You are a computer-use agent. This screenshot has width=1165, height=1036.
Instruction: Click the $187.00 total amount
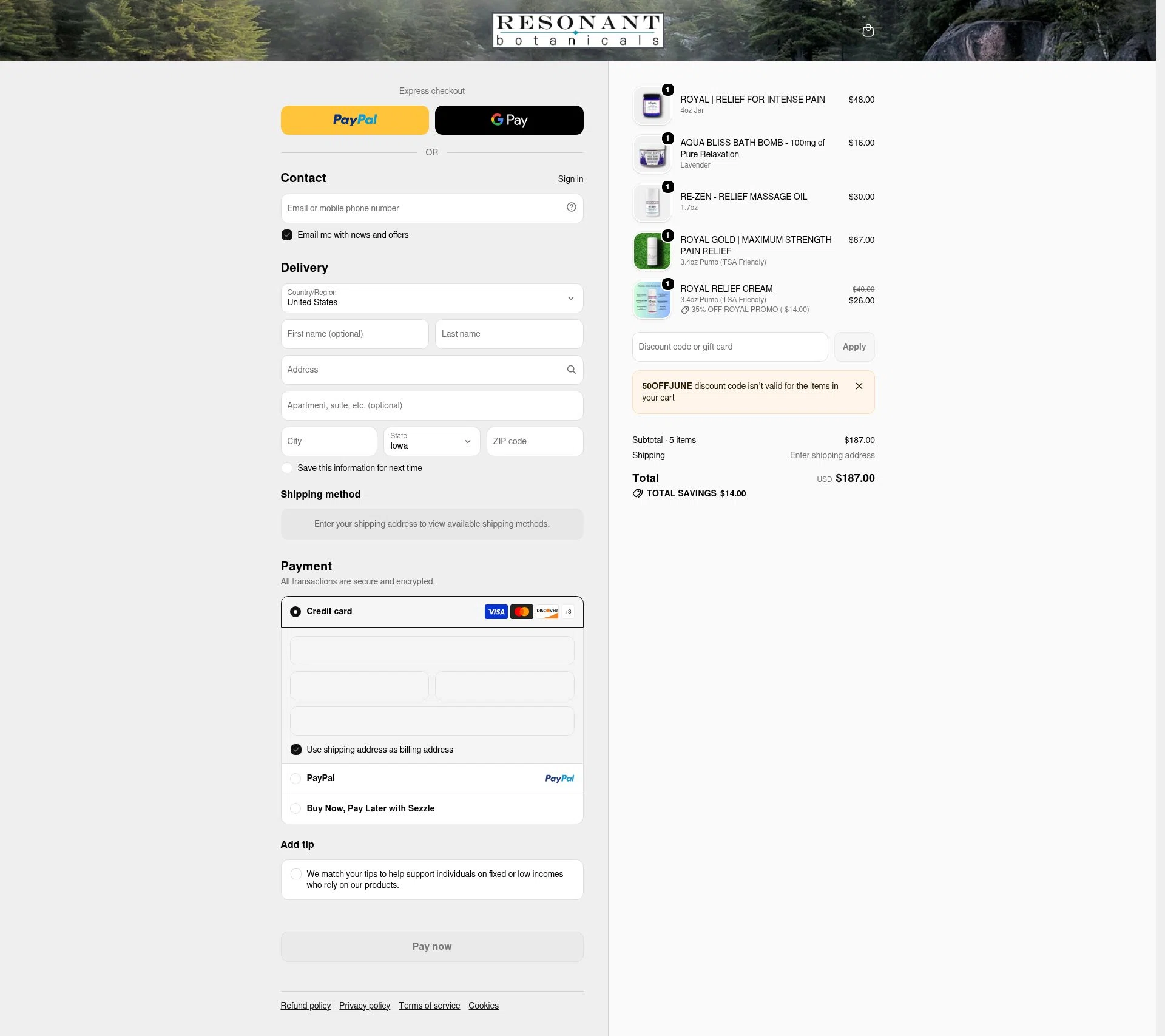[855, 478]
